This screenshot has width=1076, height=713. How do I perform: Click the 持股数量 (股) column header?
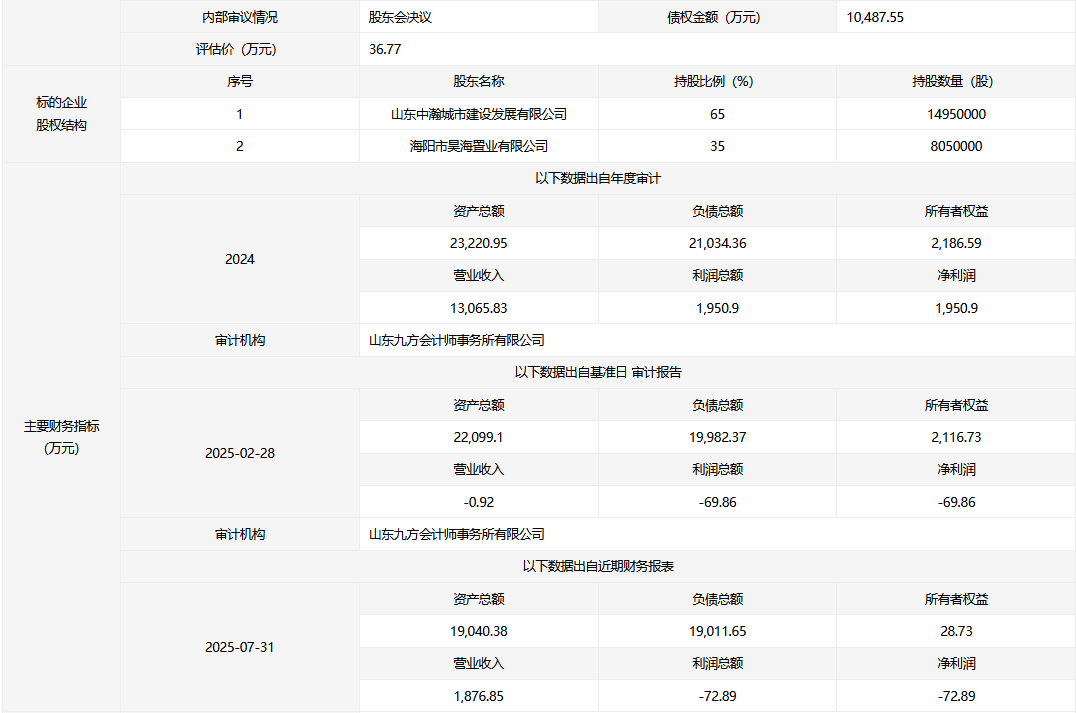pos(955,82)
